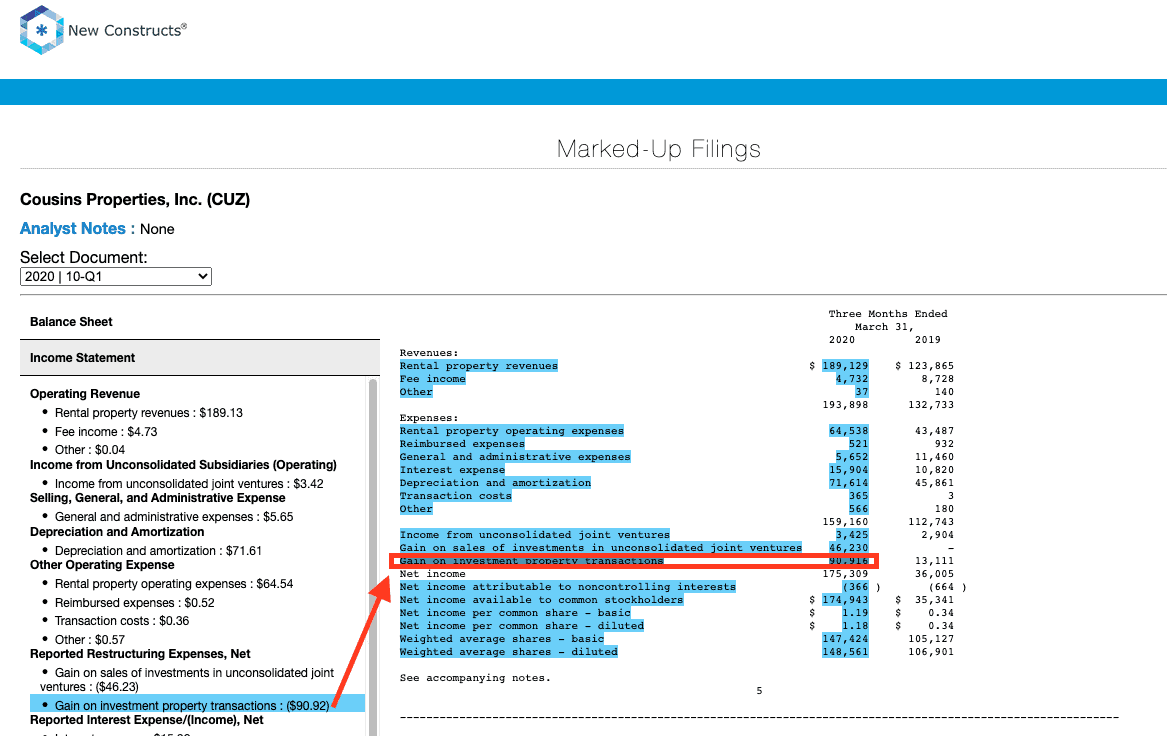The image size is (1167, 736).
Task: Click the New Constructs logo icon
Action: coord(42,31)
